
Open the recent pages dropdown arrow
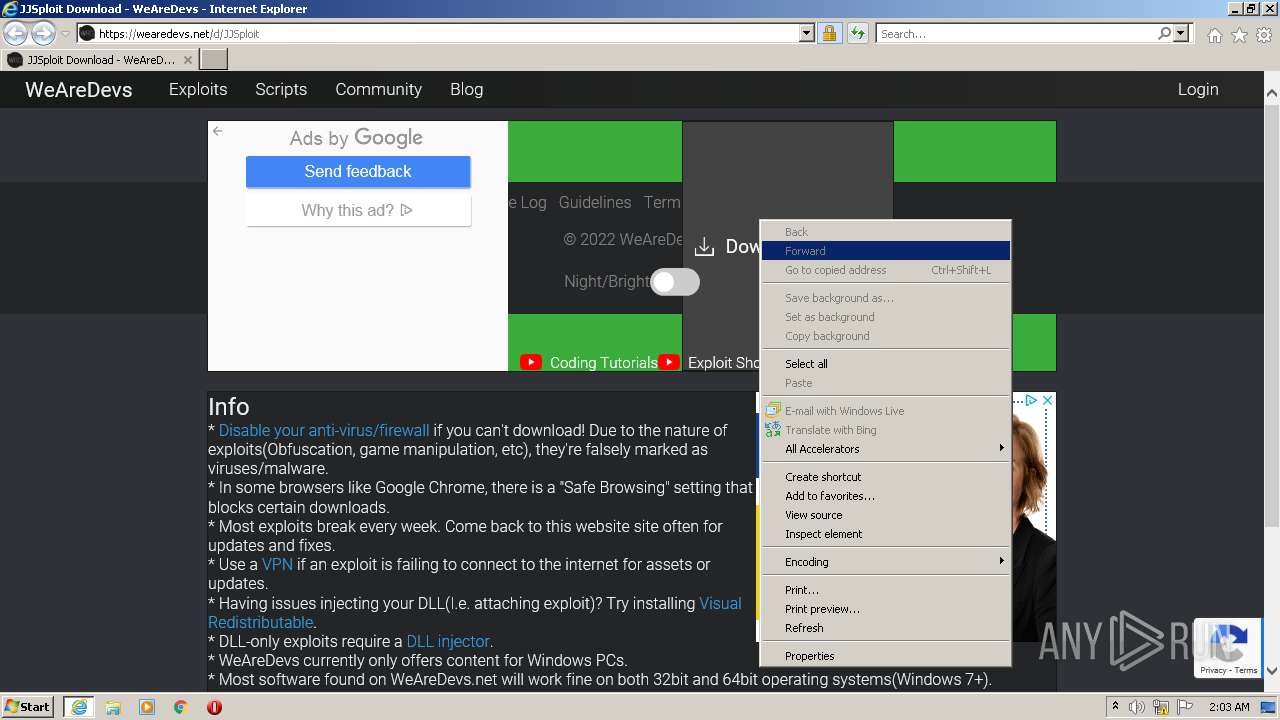[x=65, y=34]
